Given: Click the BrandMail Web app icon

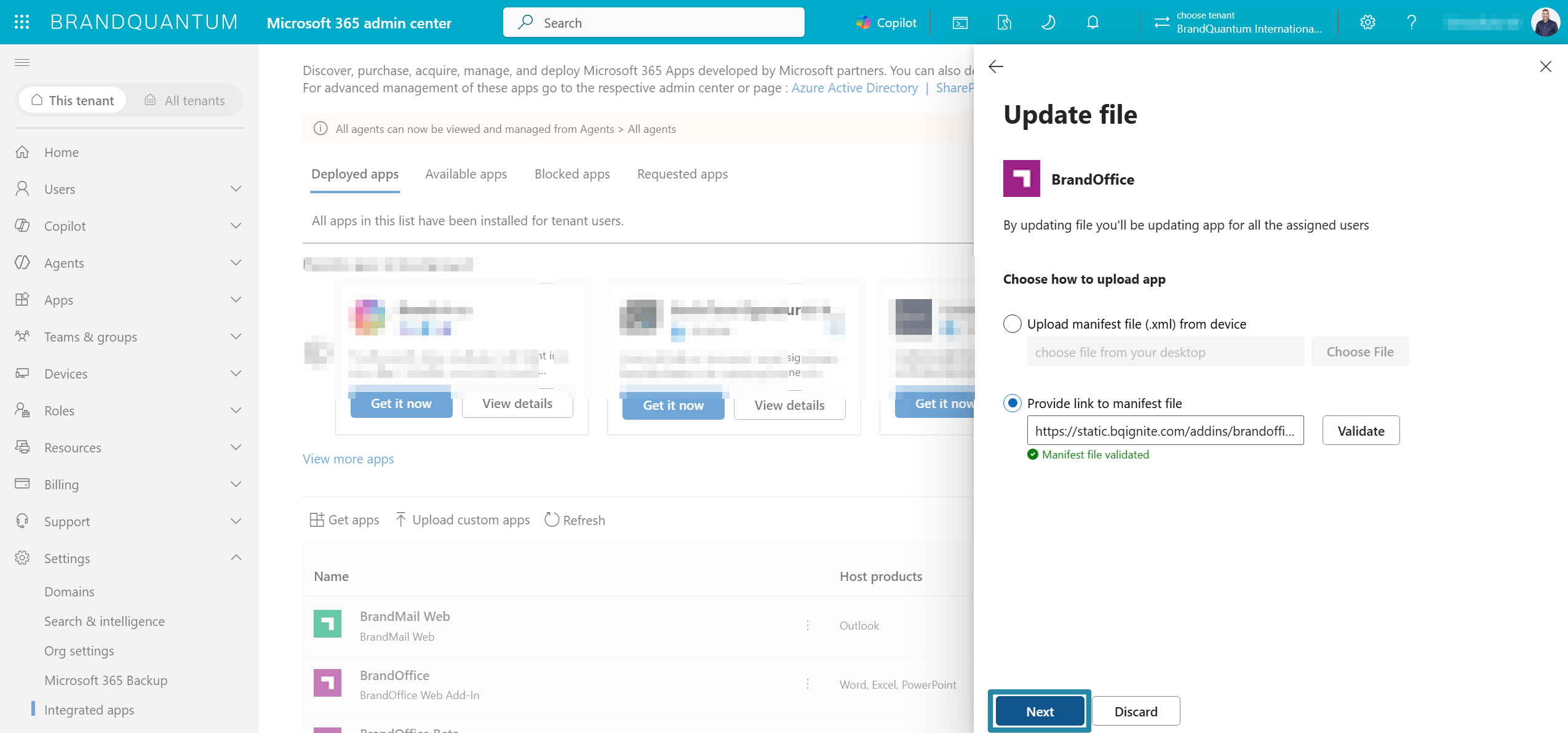Looking at the screenshot, I should point(327,623).
